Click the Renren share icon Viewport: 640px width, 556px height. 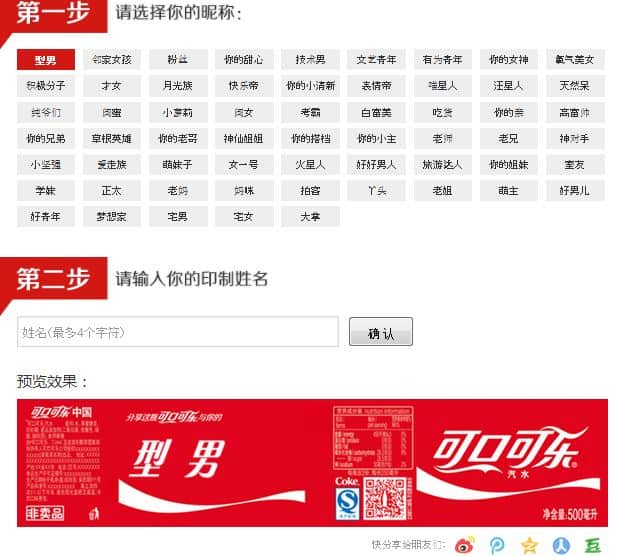(561, 545)
